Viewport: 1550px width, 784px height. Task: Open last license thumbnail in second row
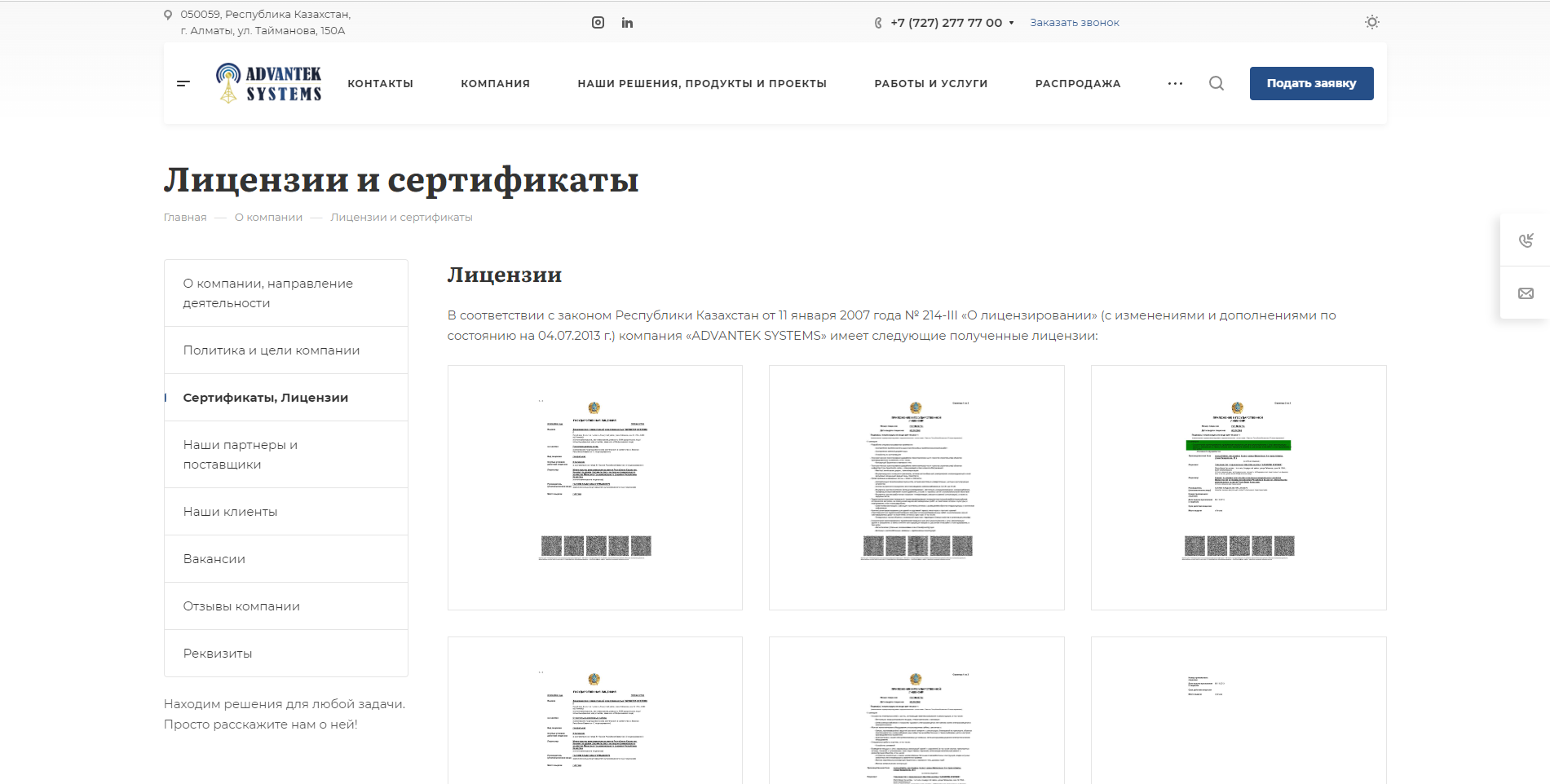[1239, 711]
